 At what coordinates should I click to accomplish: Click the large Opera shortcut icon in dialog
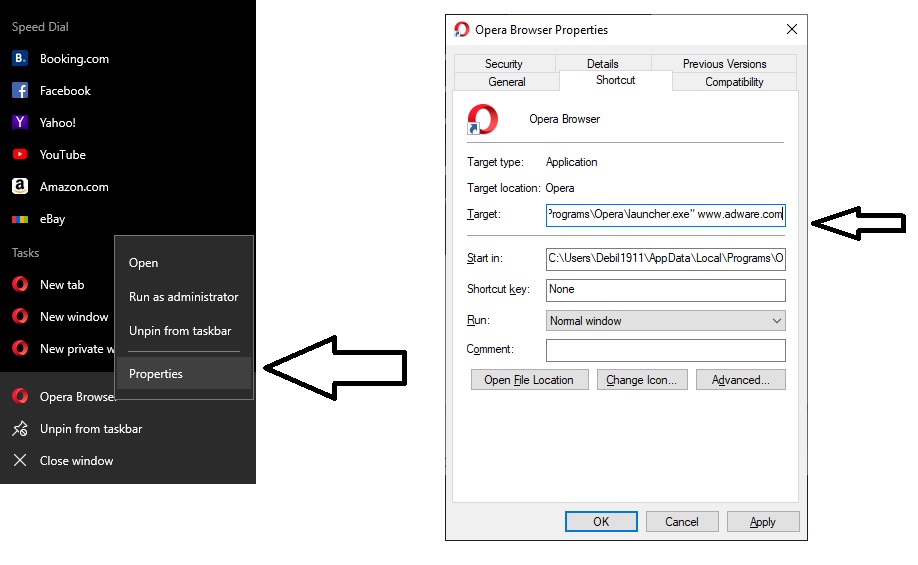pos(482,119)
